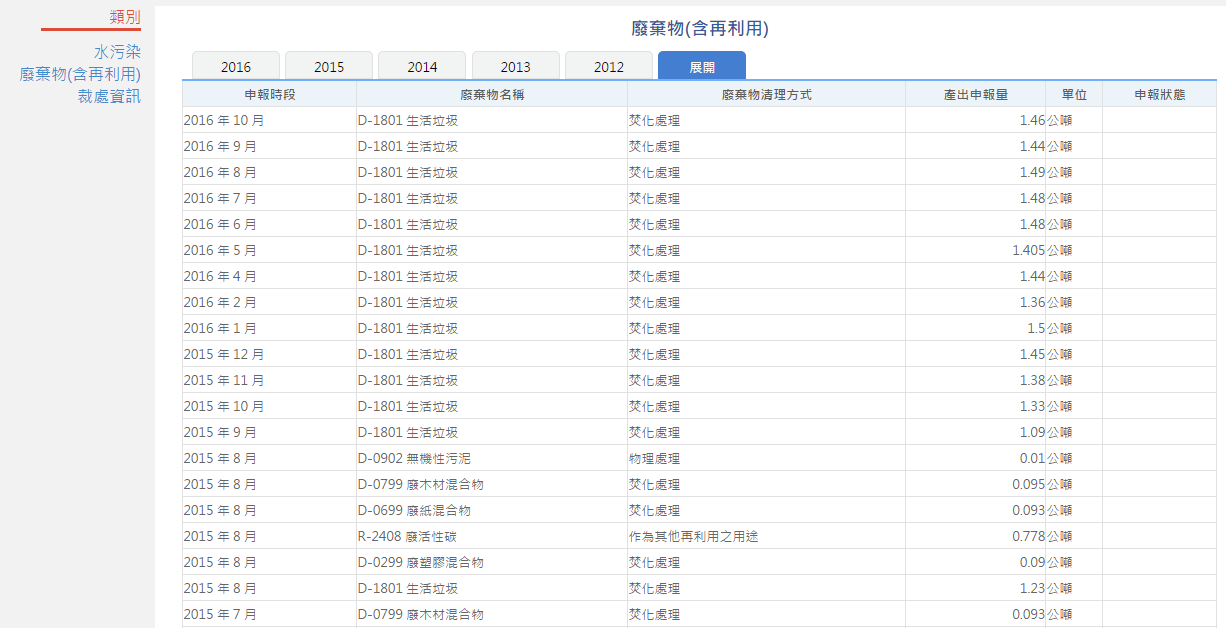Viewport: 1226px width, 628px height.
Task: Open the 裁處資訊 sidebar link
Action: 109,96
